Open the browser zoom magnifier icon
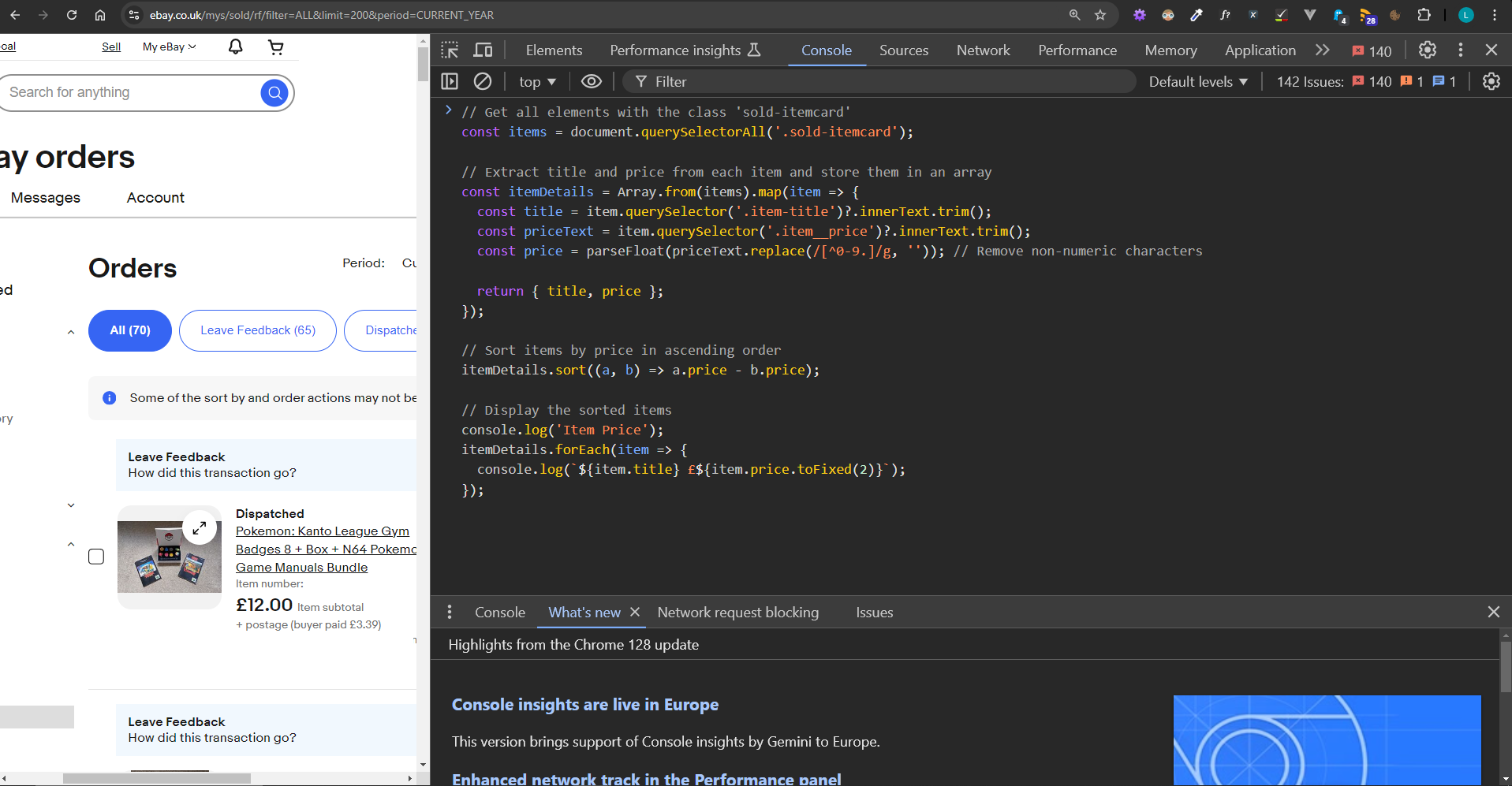Viewport: 1512px width, 786px height. [1074, 15]
